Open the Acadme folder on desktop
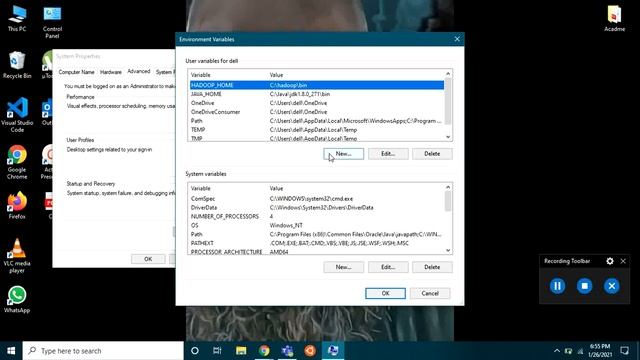The width and height of the screenshot is (640, 360). (614, 19)
